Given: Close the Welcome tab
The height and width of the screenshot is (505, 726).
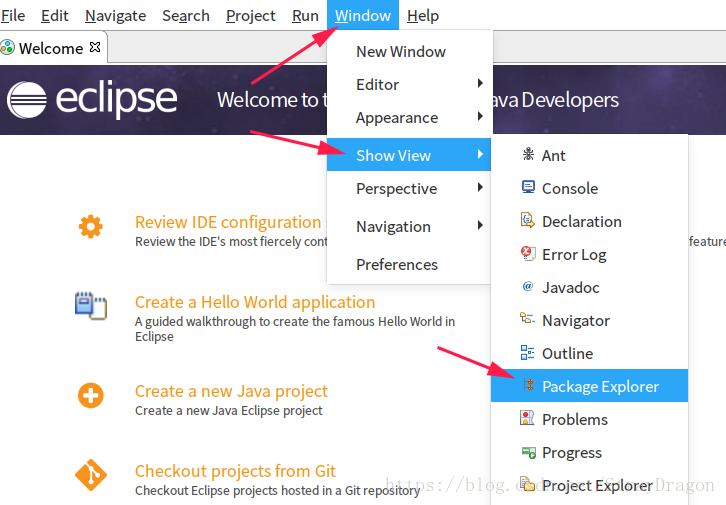Looking at the screenshot, I should pos(95,47).
